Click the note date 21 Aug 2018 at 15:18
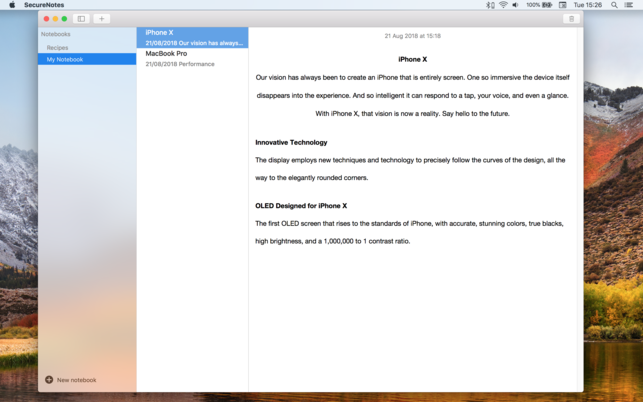This screenshot has height=402, width=643. 413,36
